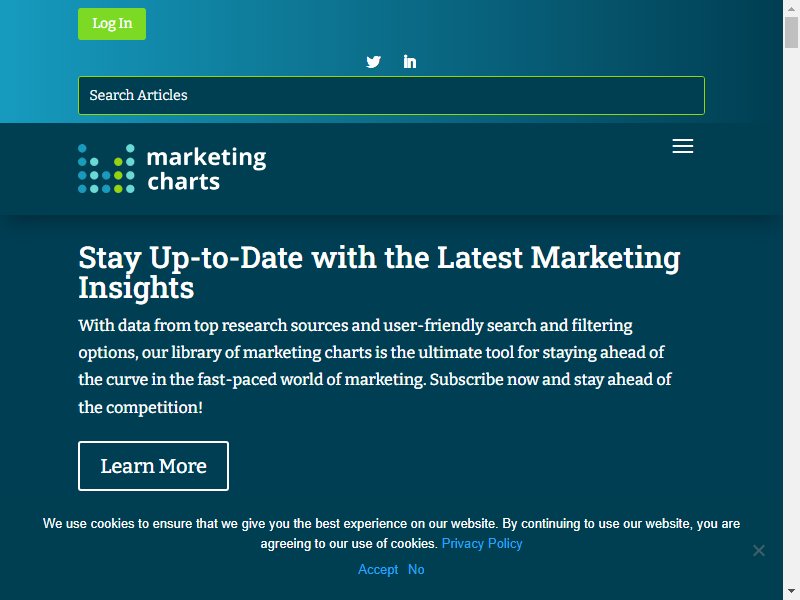Open the LinkedIn profile icon
Image resolution: width=800 pixels, height=600 pixels.
[x=410, y=62]
